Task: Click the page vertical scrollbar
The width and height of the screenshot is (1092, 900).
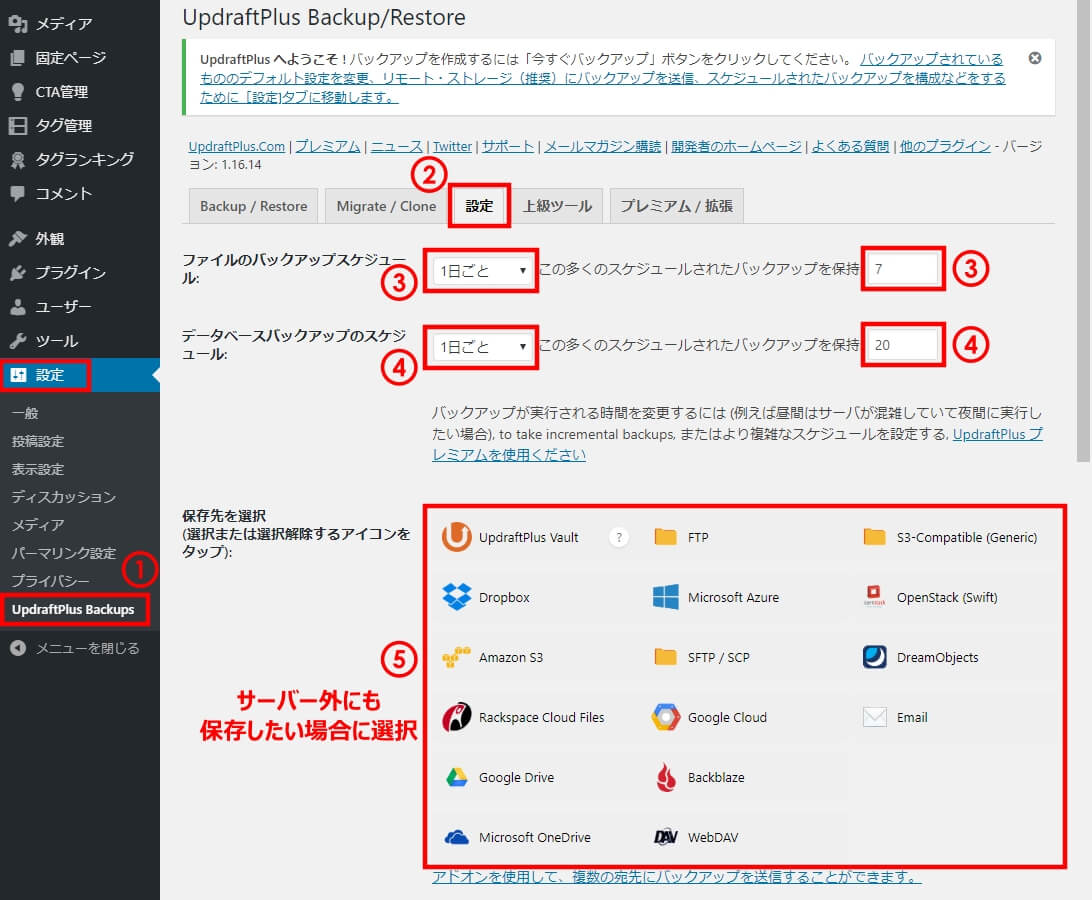Action: tap(1083, 230)
